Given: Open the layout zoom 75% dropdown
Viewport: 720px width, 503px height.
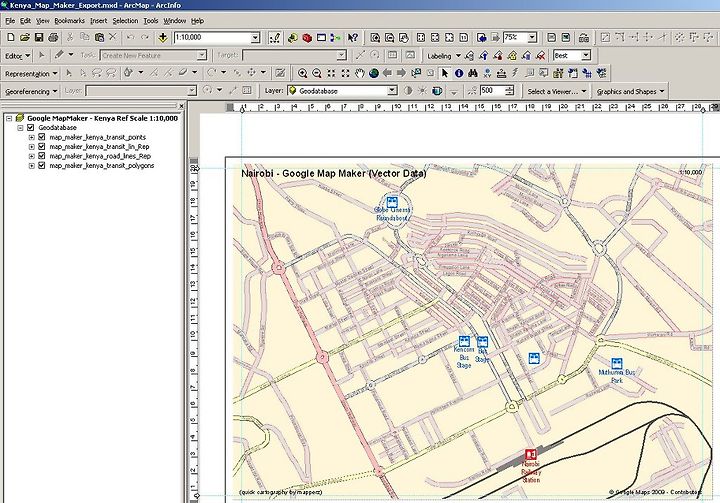Looking at the screenshot, I should 532,38.
